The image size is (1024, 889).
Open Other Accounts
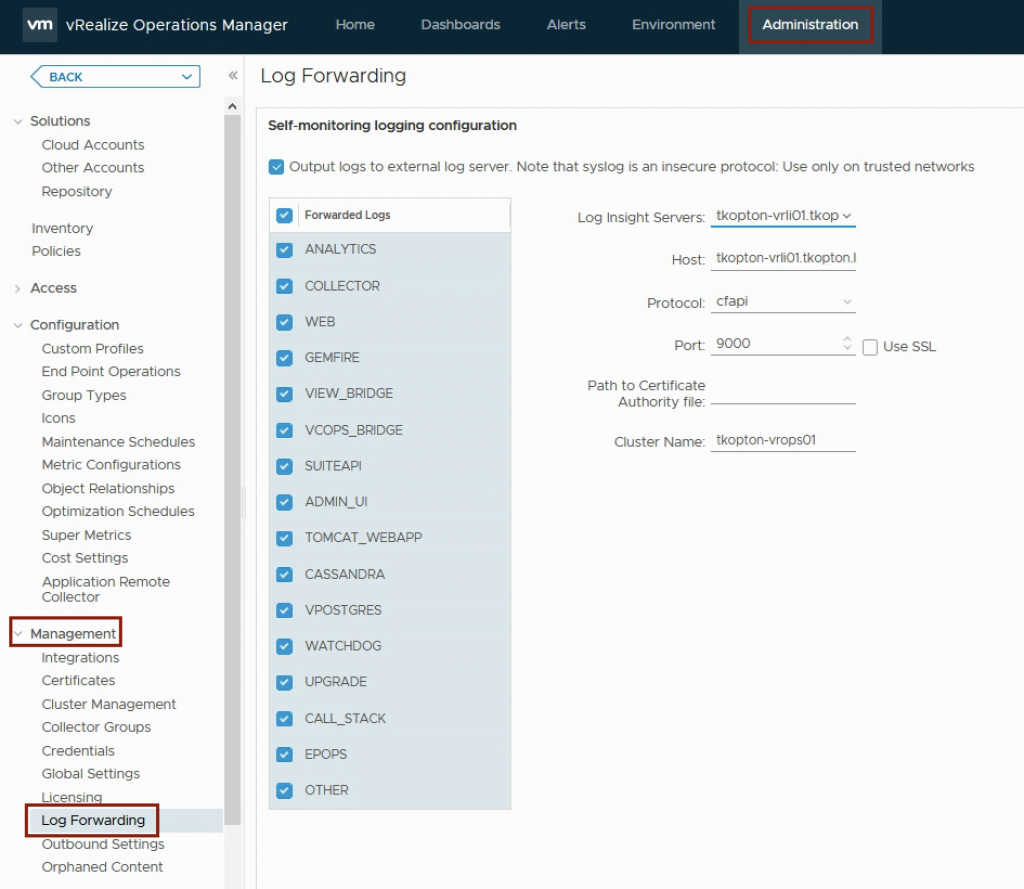coord(93,168)
